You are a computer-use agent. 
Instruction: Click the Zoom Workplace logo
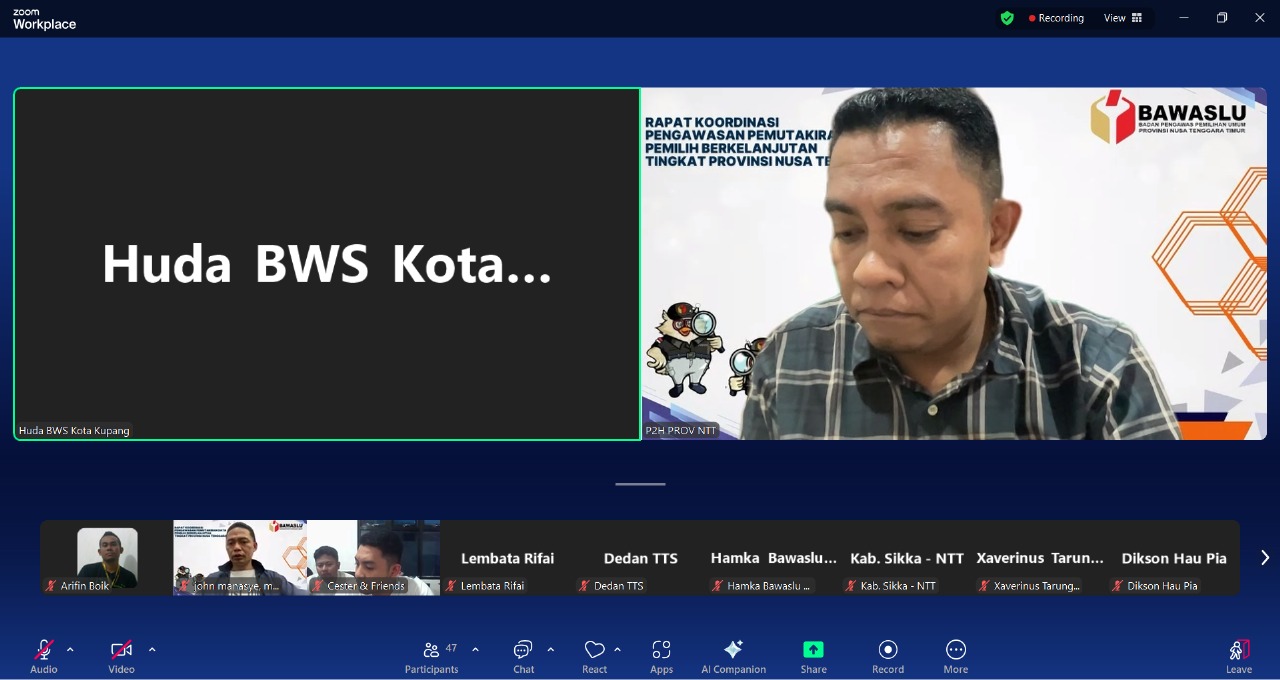point(44,18)
